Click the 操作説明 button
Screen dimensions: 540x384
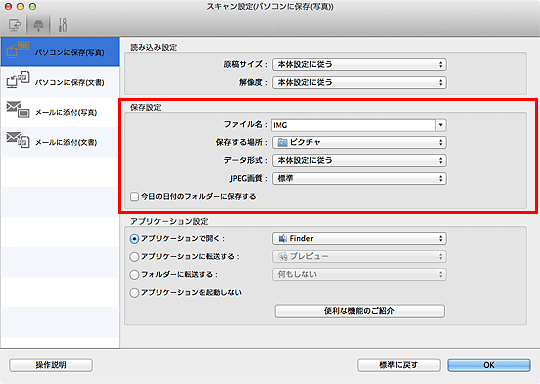pyautogui.click(x=51, y=365)
